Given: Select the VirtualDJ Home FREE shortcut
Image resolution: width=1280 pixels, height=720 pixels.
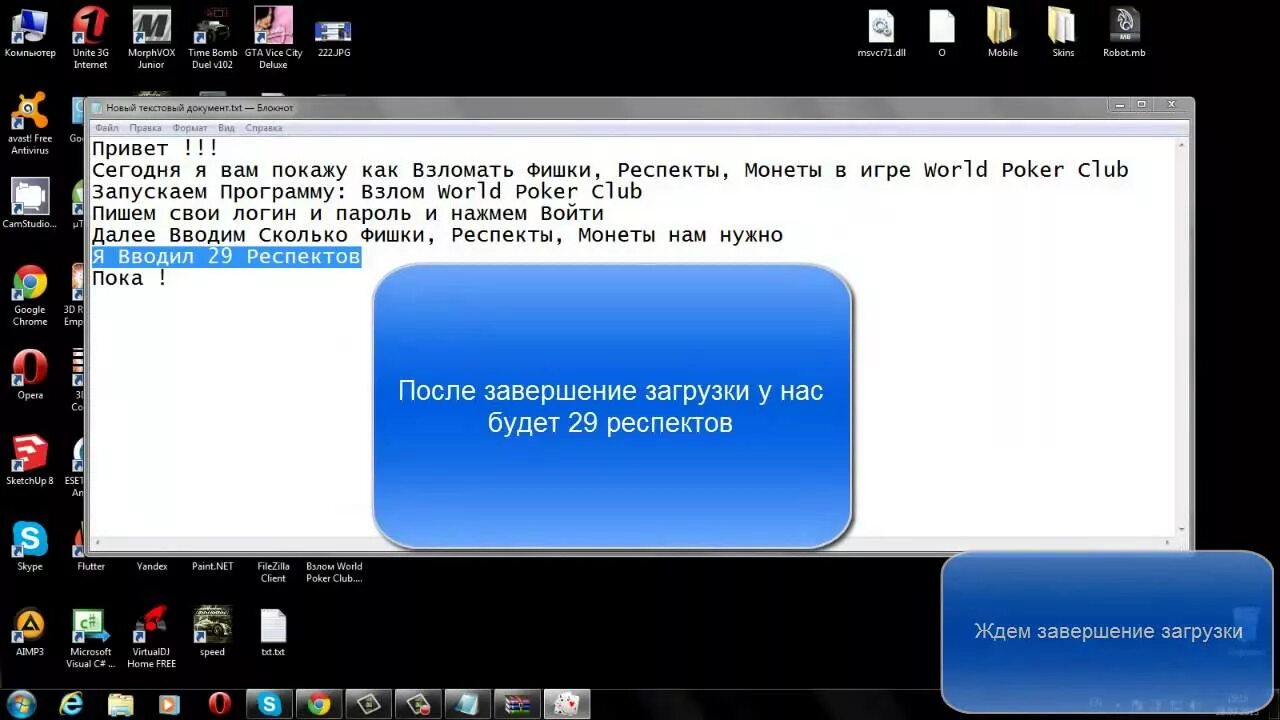Looking at the screenshot, I should pyautogui.click(x=151, y=638).
